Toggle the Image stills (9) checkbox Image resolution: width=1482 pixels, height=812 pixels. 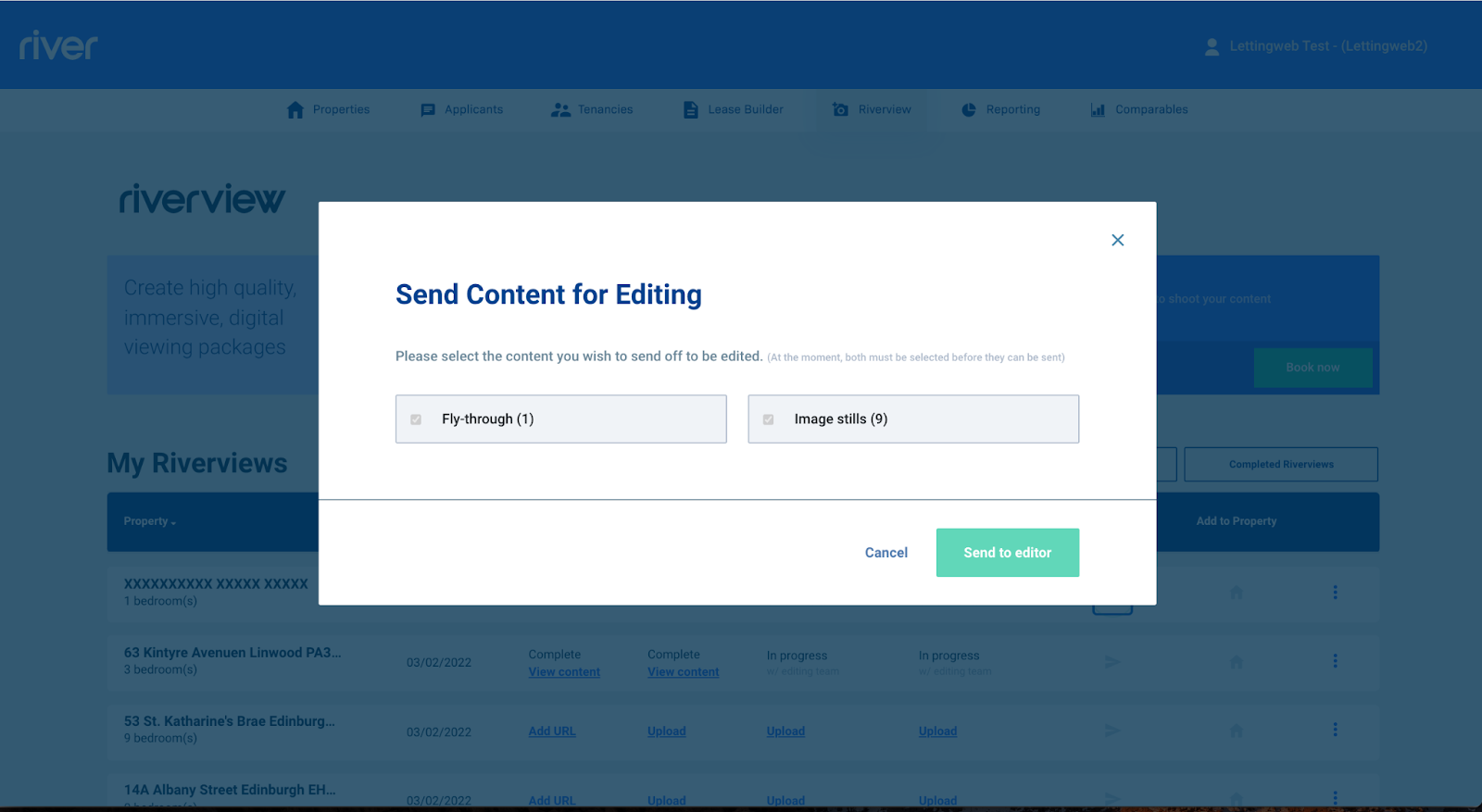click(768, 419)
